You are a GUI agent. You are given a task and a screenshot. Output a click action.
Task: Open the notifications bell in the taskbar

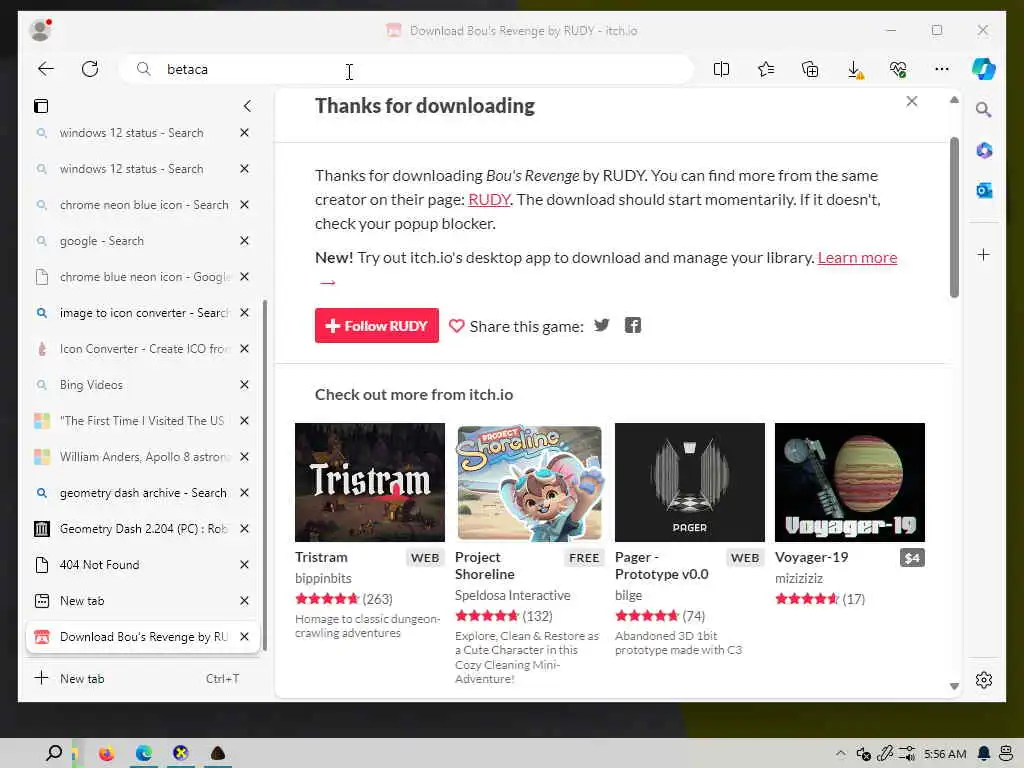(x=984, y=754)
